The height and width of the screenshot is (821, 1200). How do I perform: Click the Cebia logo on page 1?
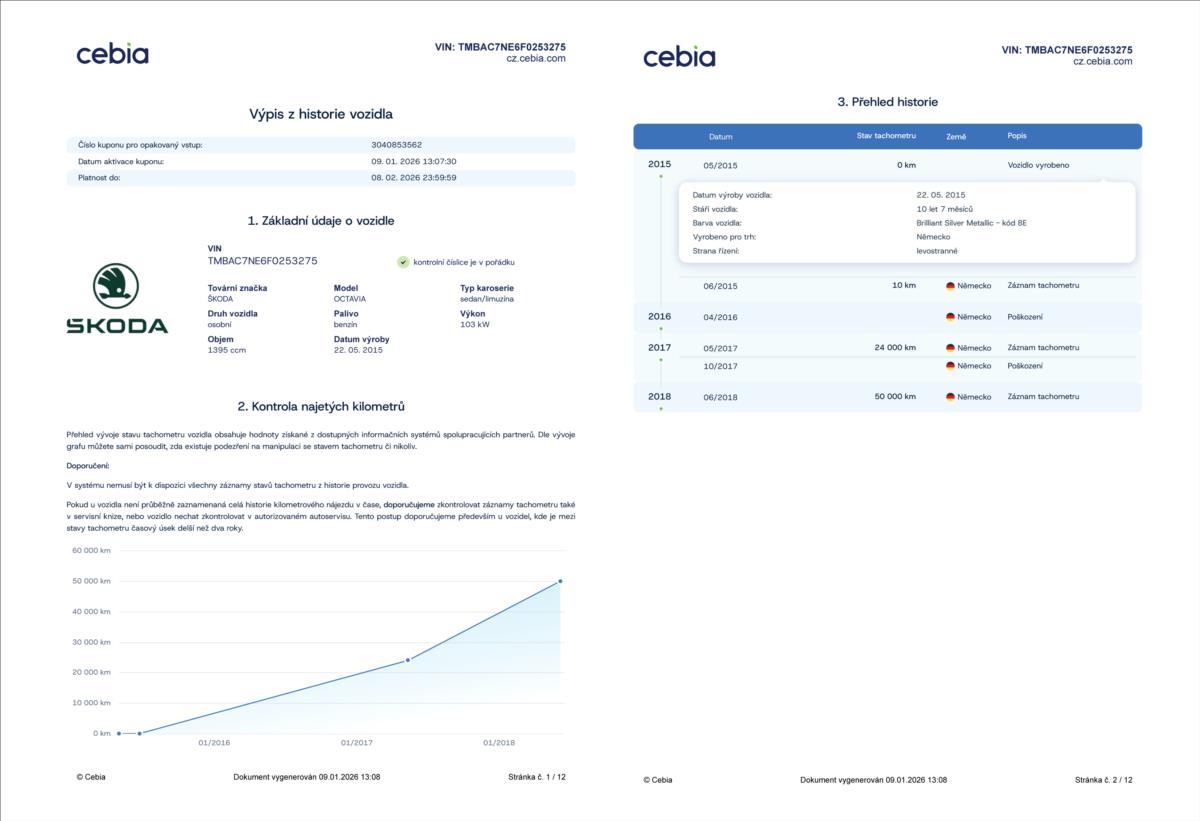tap(112, 54)
